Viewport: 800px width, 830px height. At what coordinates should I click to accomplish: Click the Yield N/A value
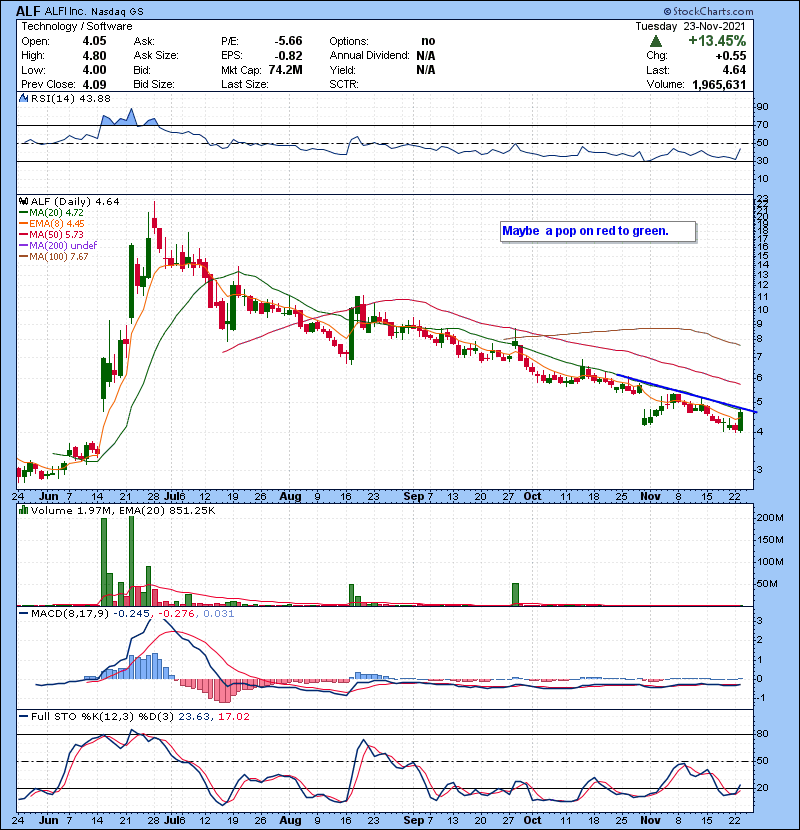[426, 70]
